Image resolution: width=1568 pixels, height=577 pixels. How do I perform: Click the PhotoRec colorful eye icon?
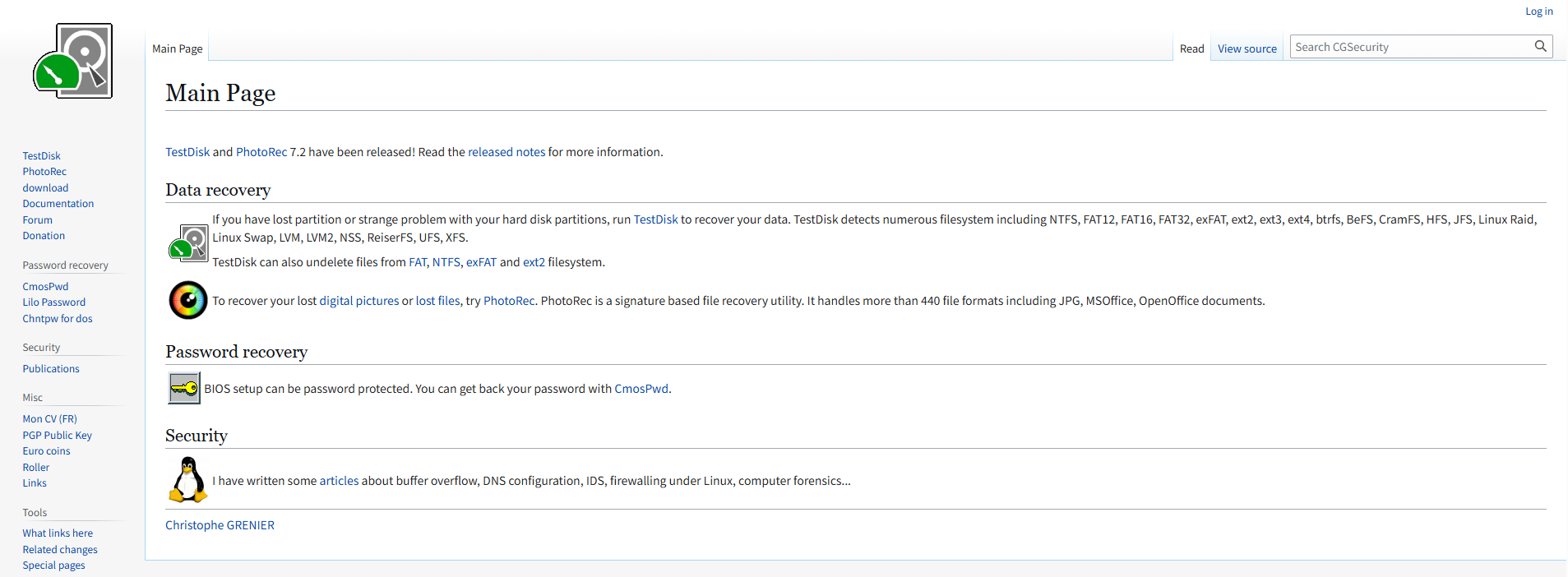click(x=188, y=301)
